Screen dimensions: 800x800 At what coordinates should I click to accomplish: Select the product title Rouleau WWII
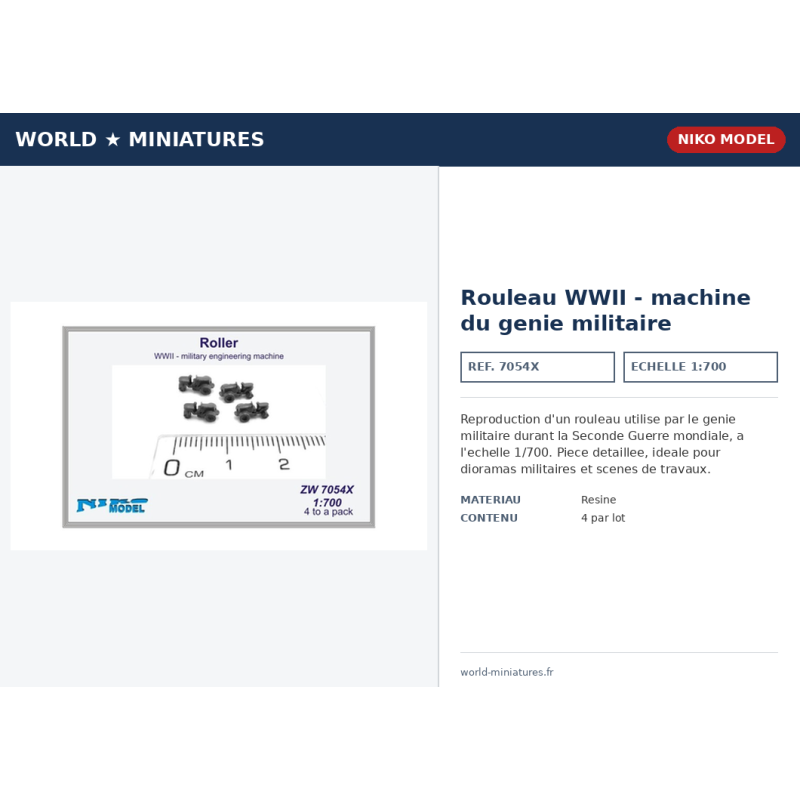(605, 310)
